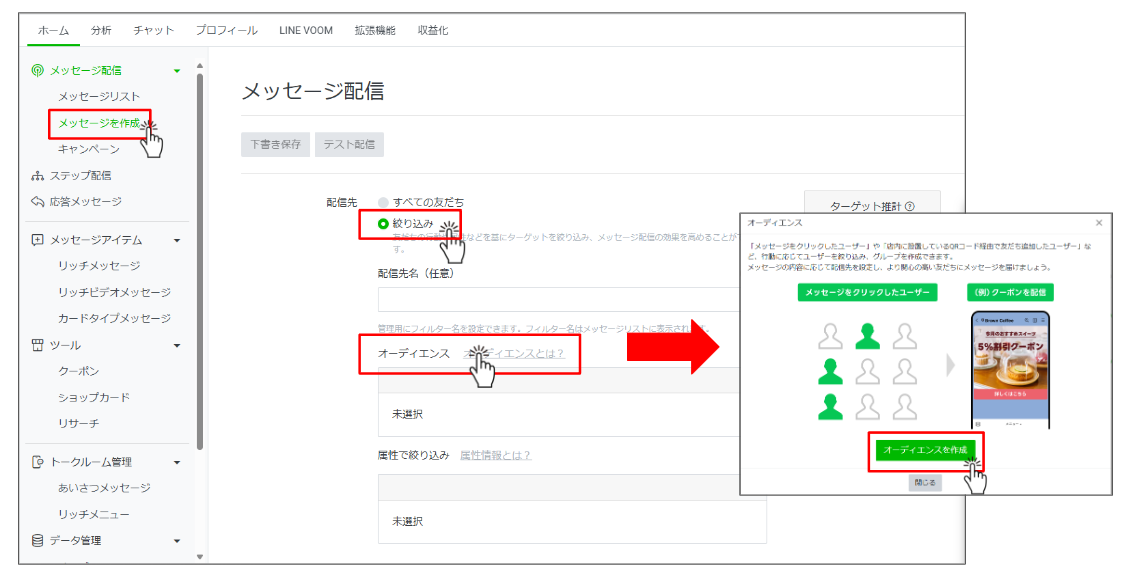Open ショップカード in the sidebar

[x=94, y=397]
